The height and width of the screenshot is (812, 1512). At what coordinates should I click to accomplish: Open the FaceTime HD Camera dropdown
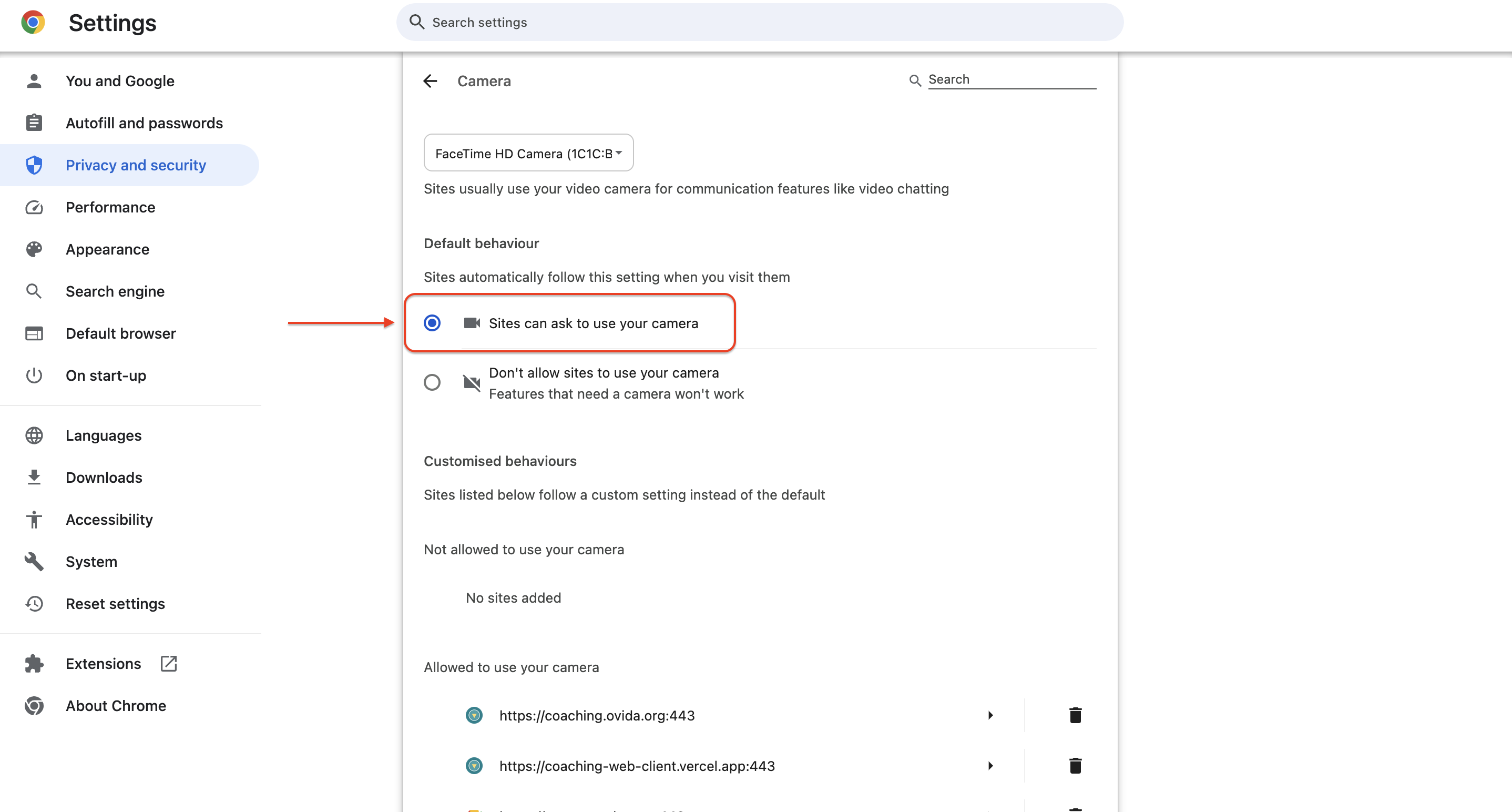(528, 153)
